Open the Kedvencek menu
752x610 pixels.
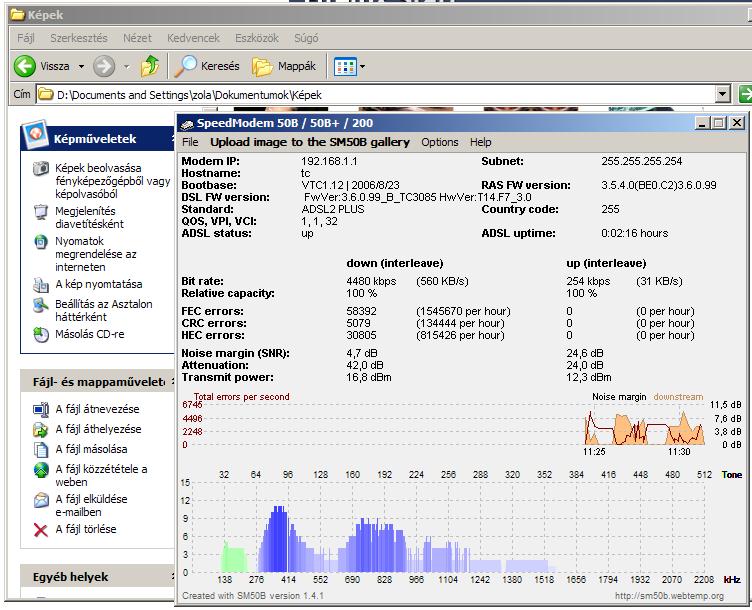click(193, 38)
